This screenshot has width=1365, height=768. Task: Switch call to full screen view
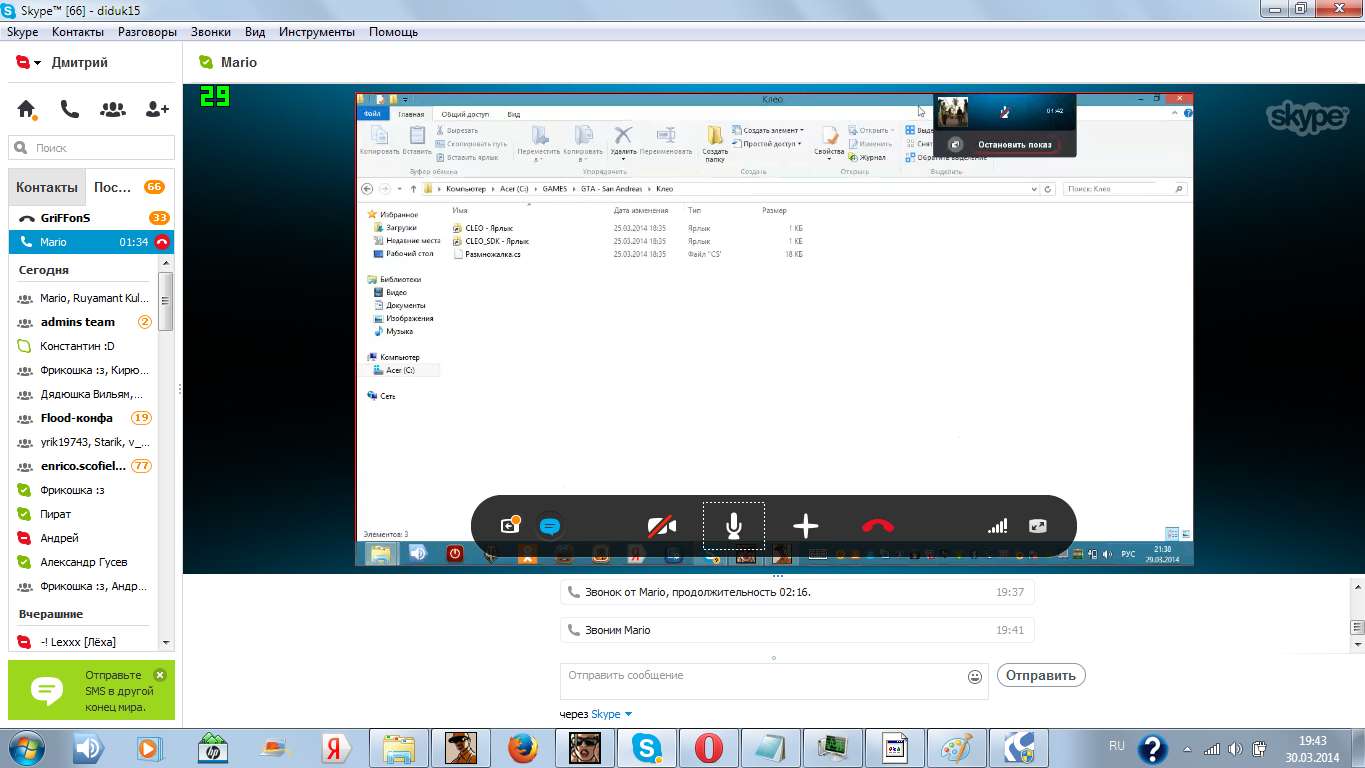tap(1038, 526)
